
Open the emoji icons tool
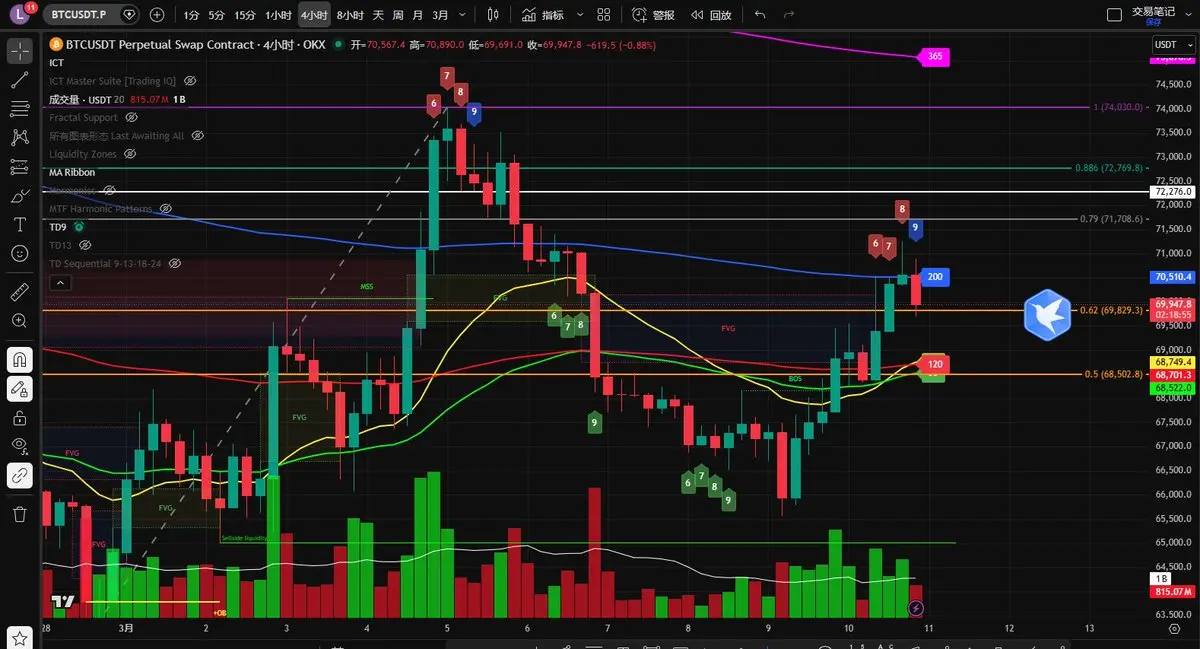click(x=19, y=254)
